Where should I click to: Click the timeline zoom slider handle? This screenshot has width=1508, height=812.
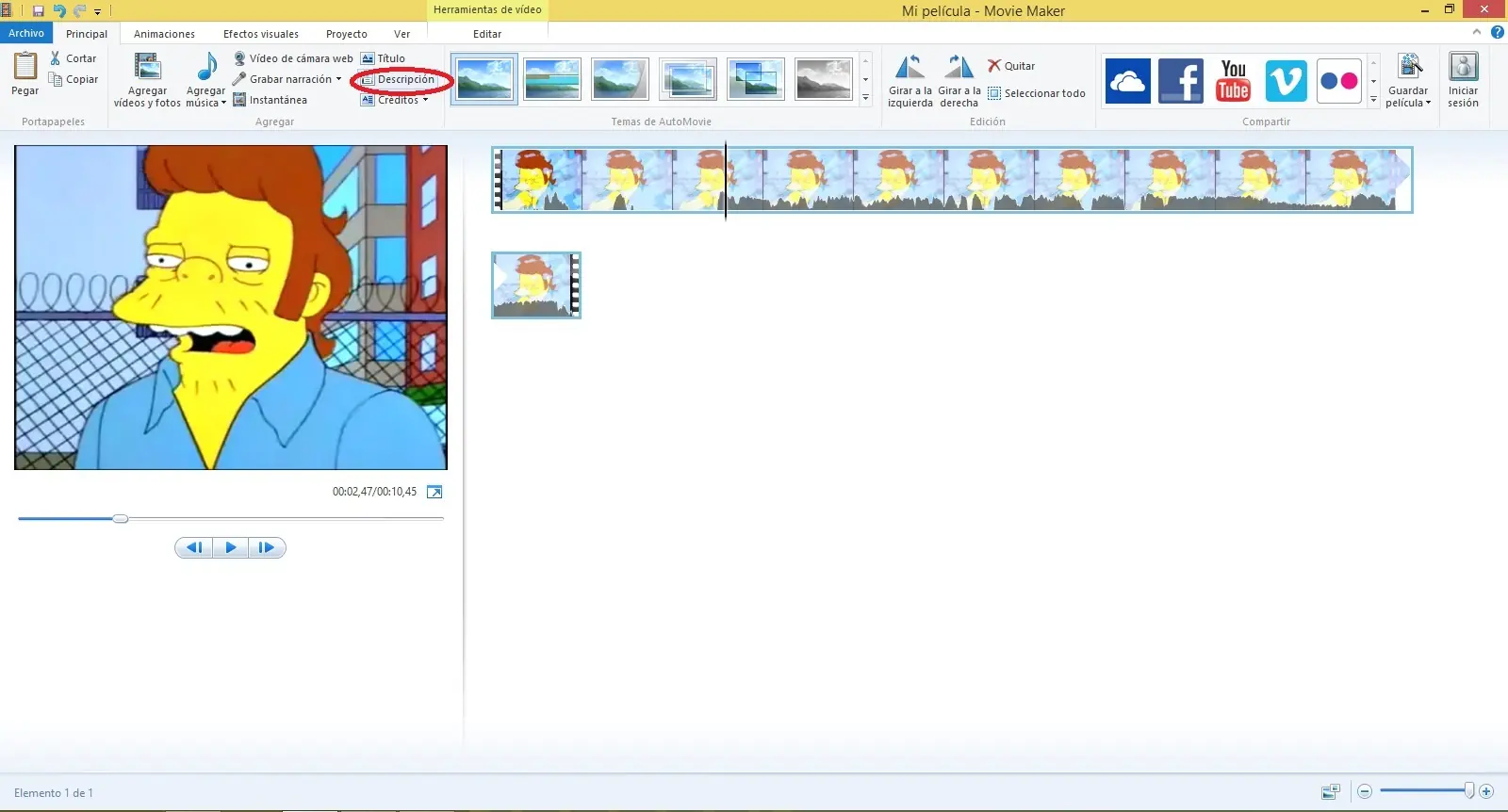pos(1468,791)
